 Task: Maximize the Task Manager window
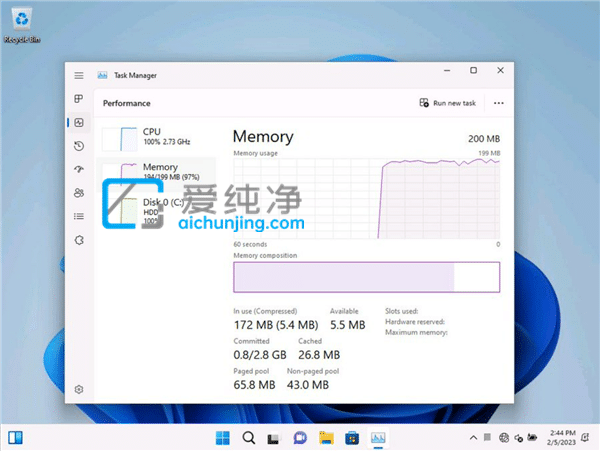(473, 70)
